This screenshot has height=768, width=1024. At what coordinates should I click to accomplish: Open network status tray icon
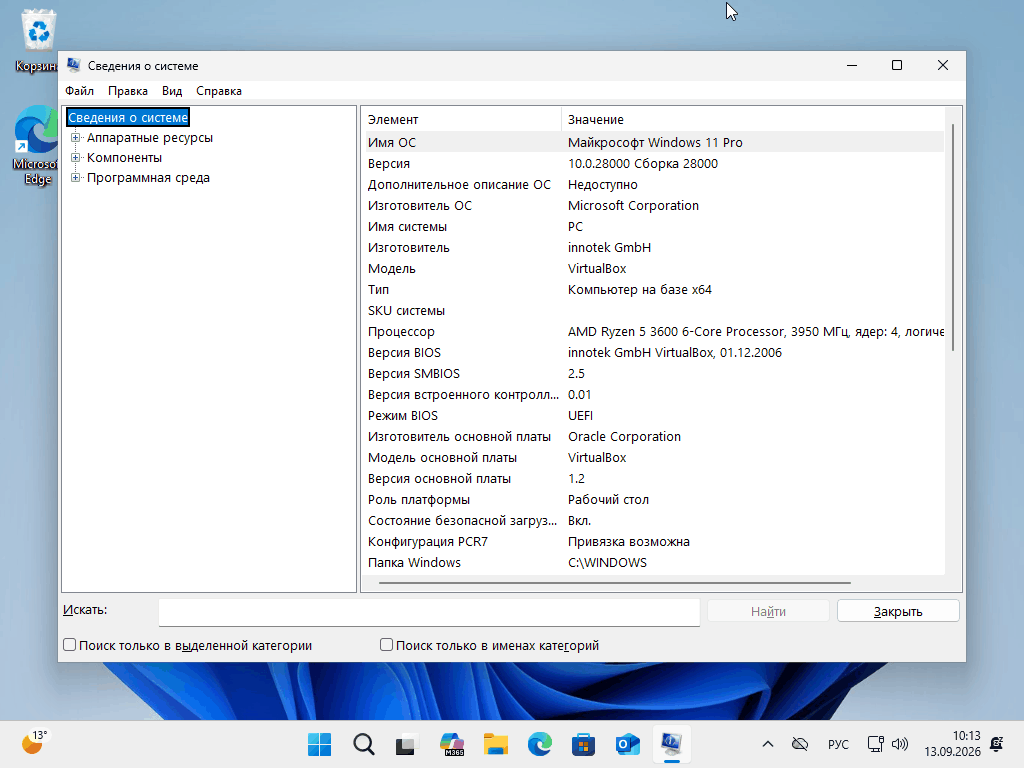[x=875, y=744]
